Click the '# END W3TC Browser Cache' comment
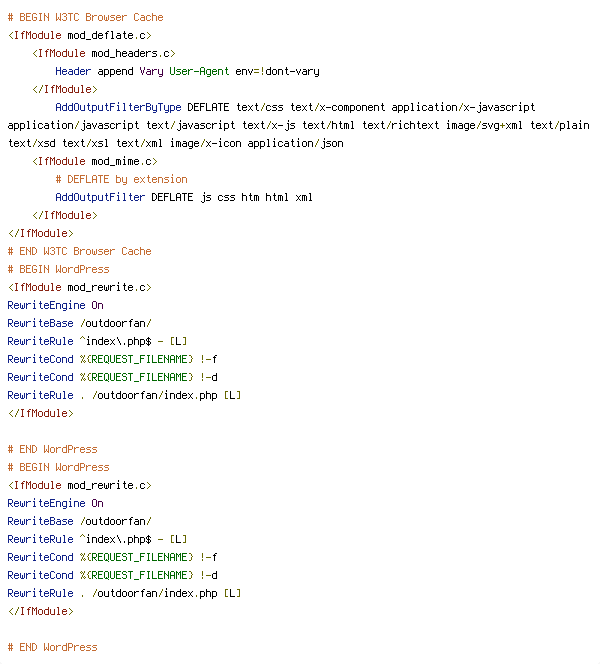Viewport: 600px width, 664px height. pos(80,251)
